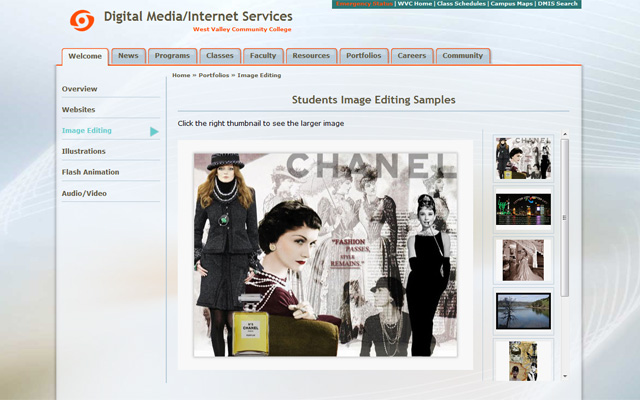Click the Digital Media/Internet Services title
This screenshot has width=640, height=400.
(x=198, y=16)
